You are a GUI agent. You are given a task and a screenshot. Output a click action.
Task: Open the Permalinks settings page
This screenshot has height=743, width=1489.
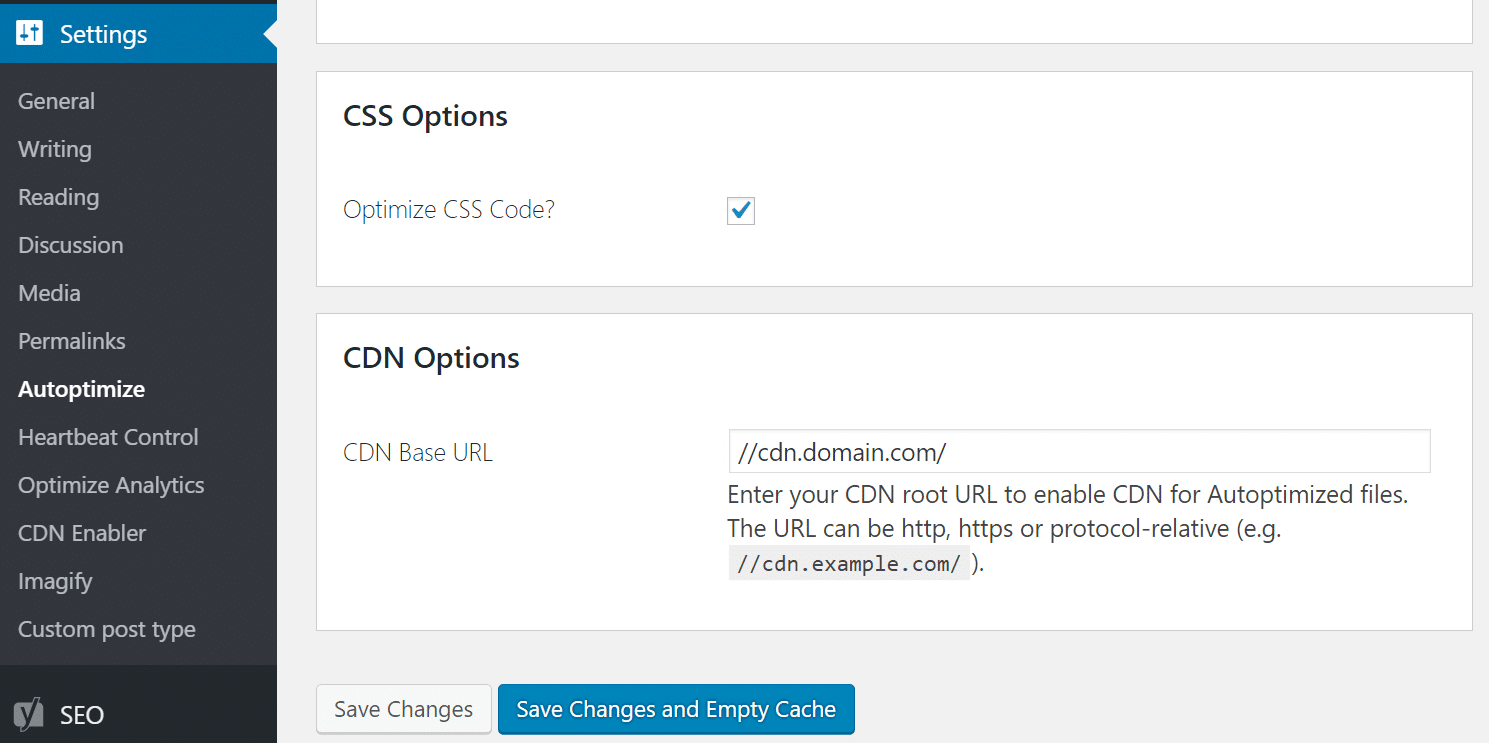coord(71,341)
